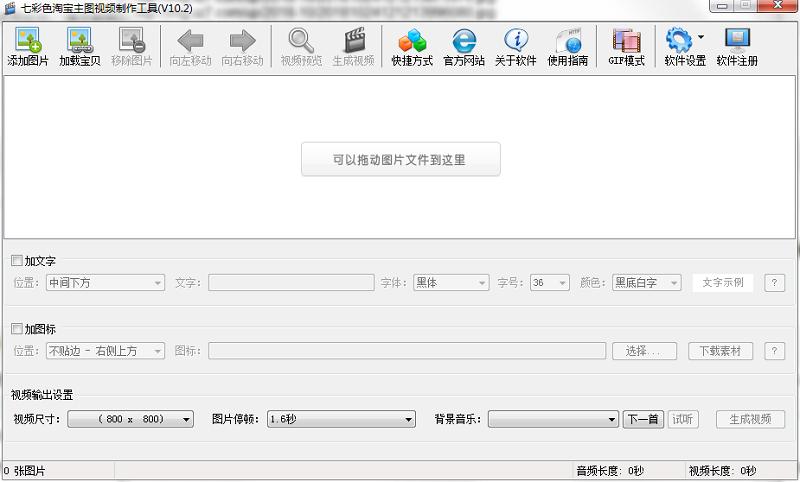This screenshot has height=482, width=800.
Task: Minimize the window
Action: [722, 6]
